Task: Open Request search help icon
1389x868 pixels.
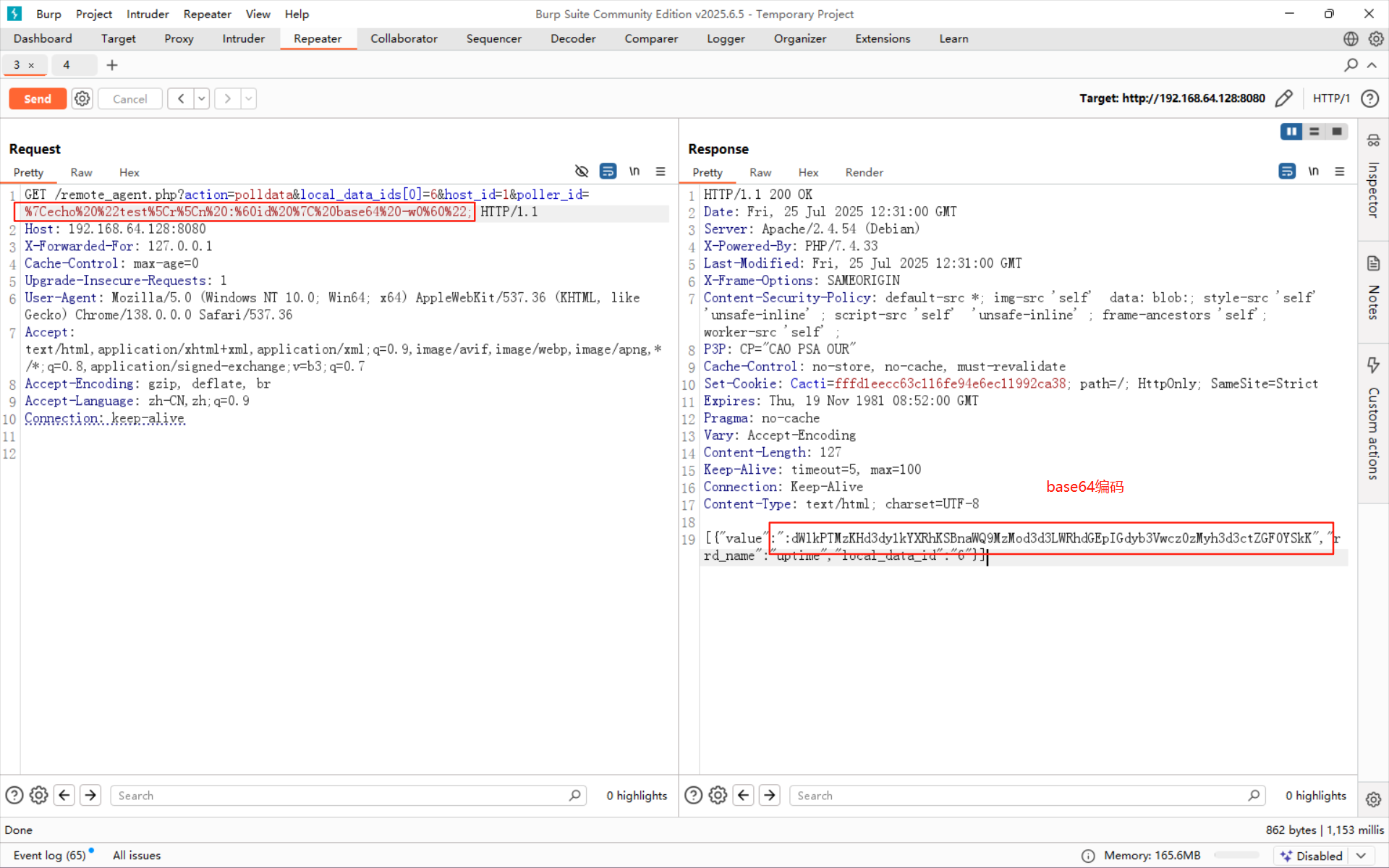Action: pyautogui.click(x=14, y=795)
